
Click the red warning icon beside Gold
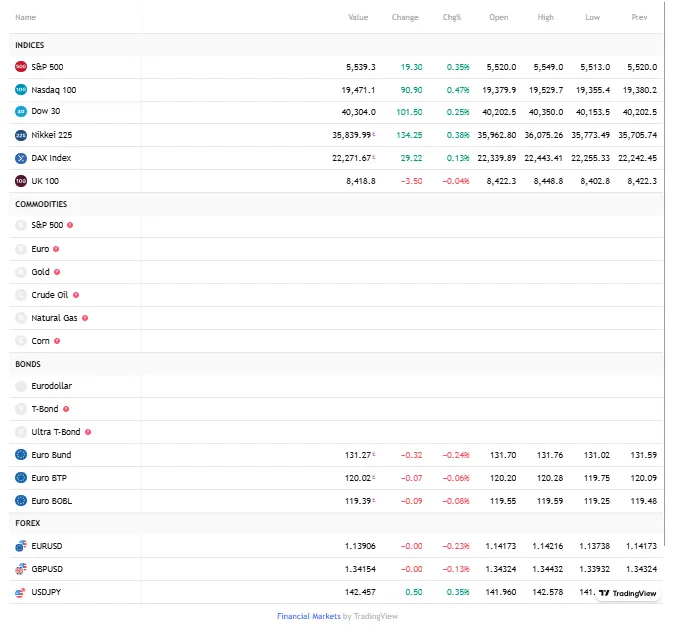57,272
